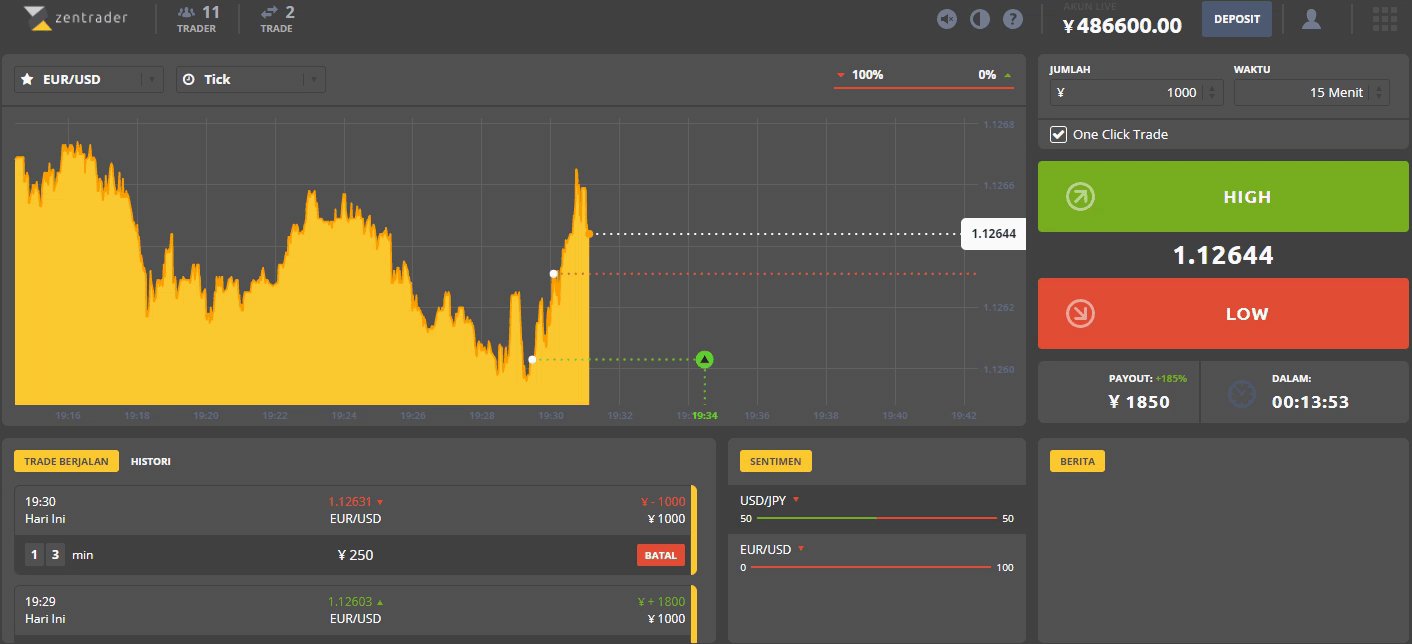
Task: Click the down-arrow circle icon in LOW
Action: 1080,314
